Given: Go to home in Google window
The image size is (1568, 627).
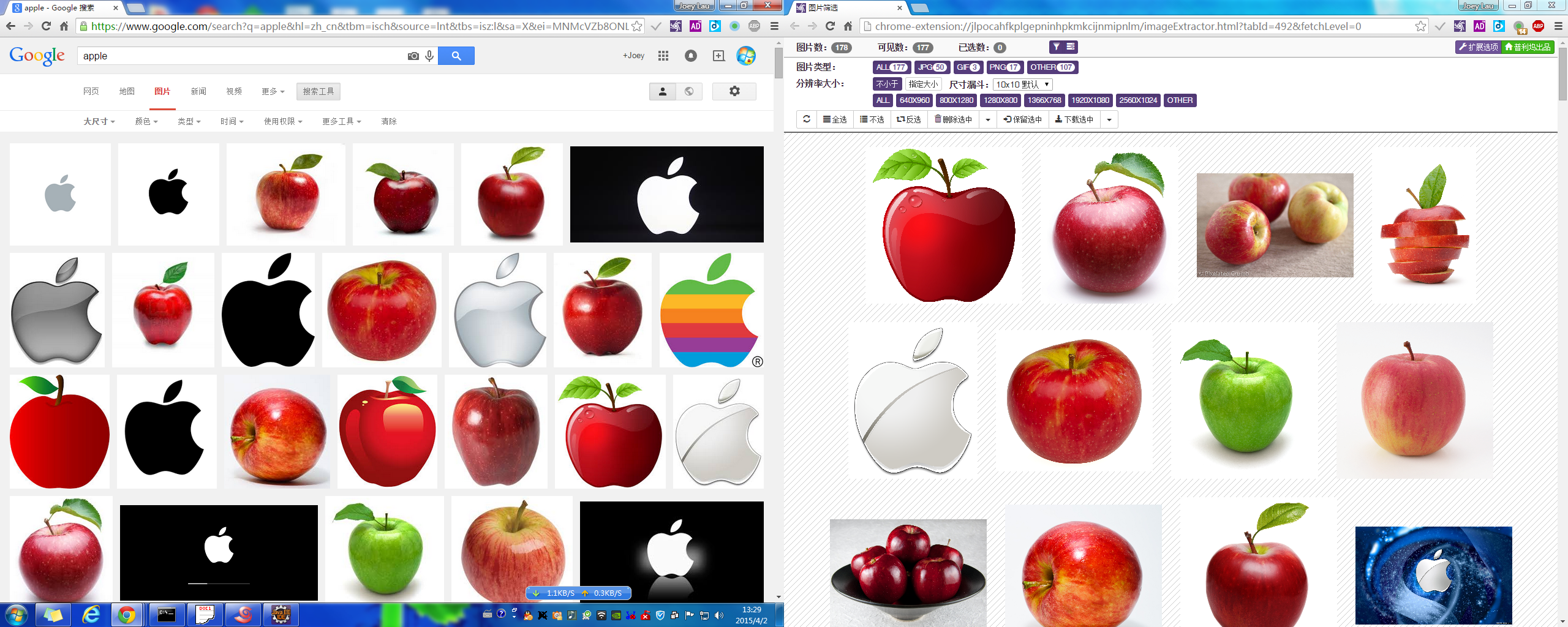Looking at the screenshot, I should 64,26.
